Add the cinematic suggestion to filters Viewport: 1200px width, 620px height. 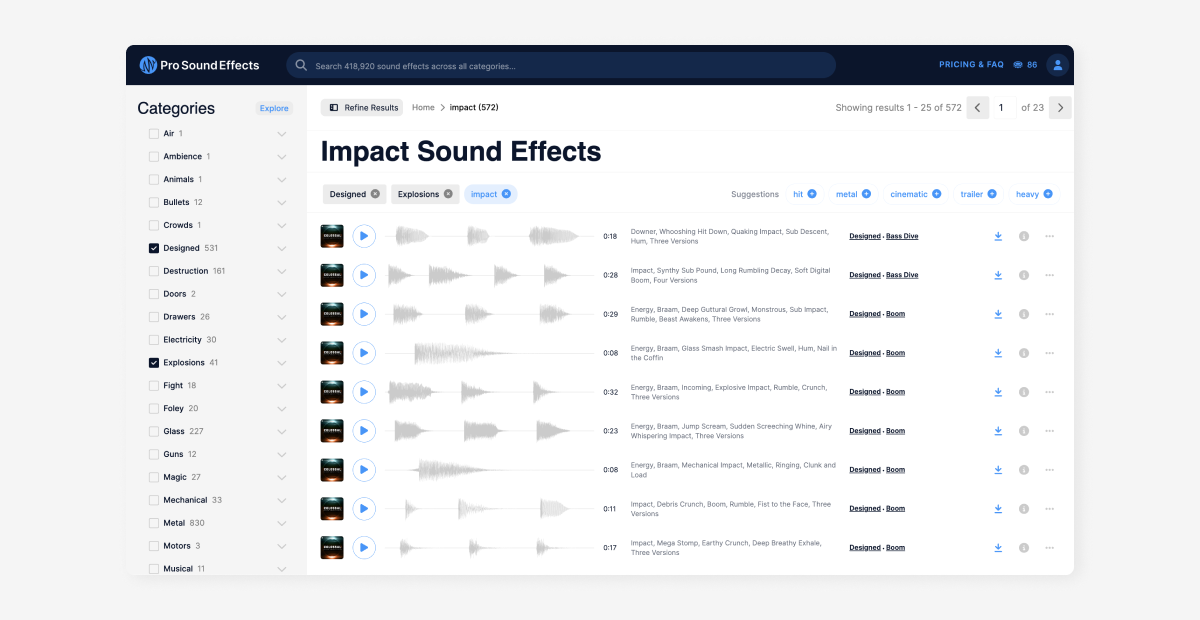(x=915, y=193)
